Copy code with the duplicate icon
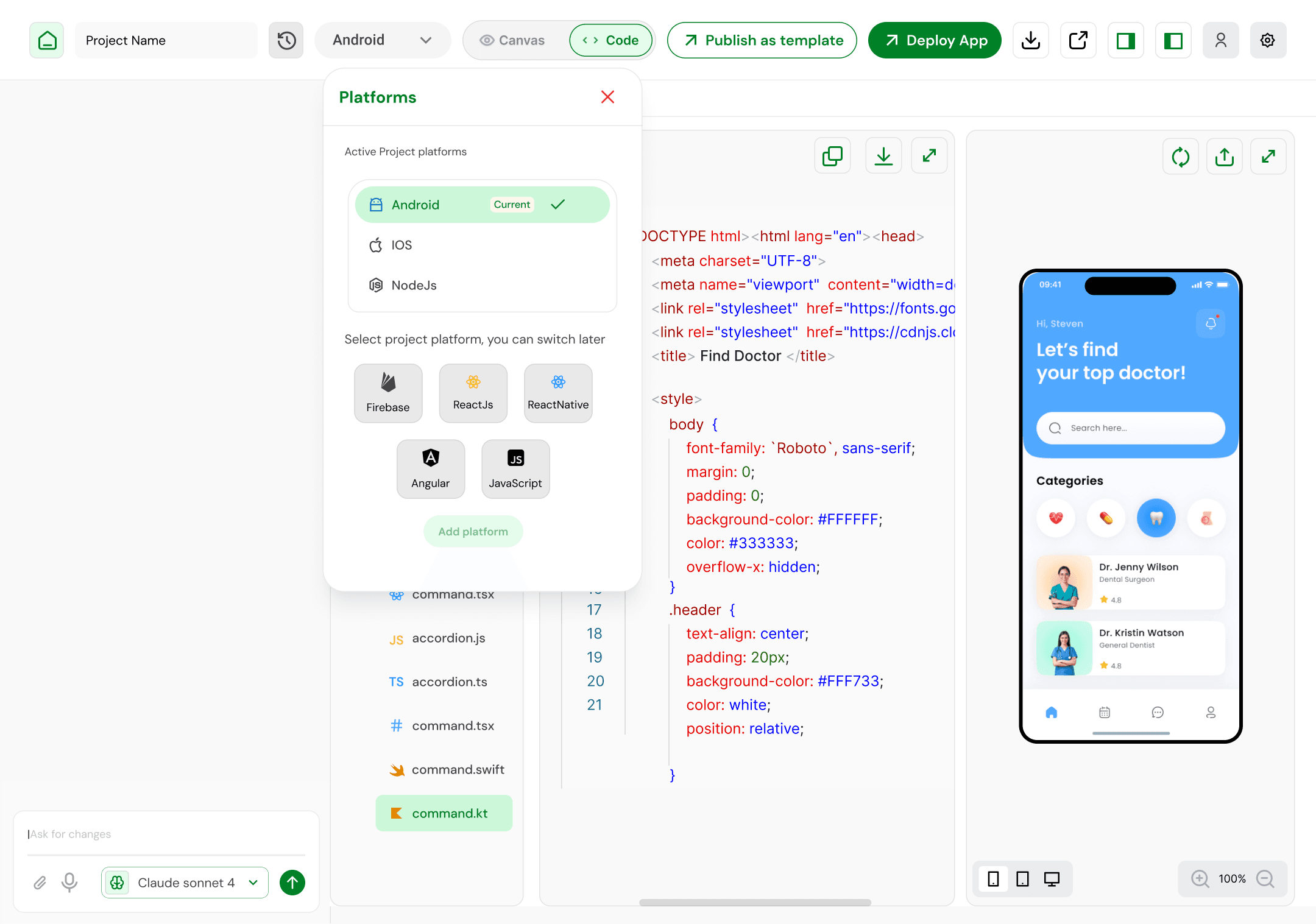This screenshot has width=1316, height=924. point(832,156)
